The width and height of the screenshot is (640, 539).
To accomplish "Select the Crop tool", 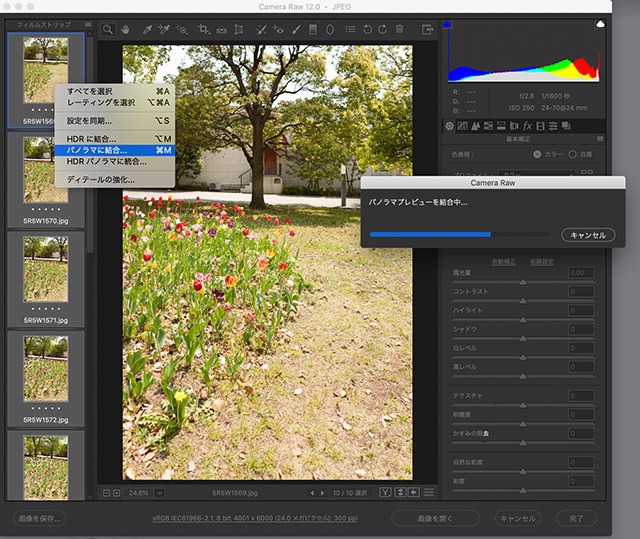I will (x=204, y=29).
